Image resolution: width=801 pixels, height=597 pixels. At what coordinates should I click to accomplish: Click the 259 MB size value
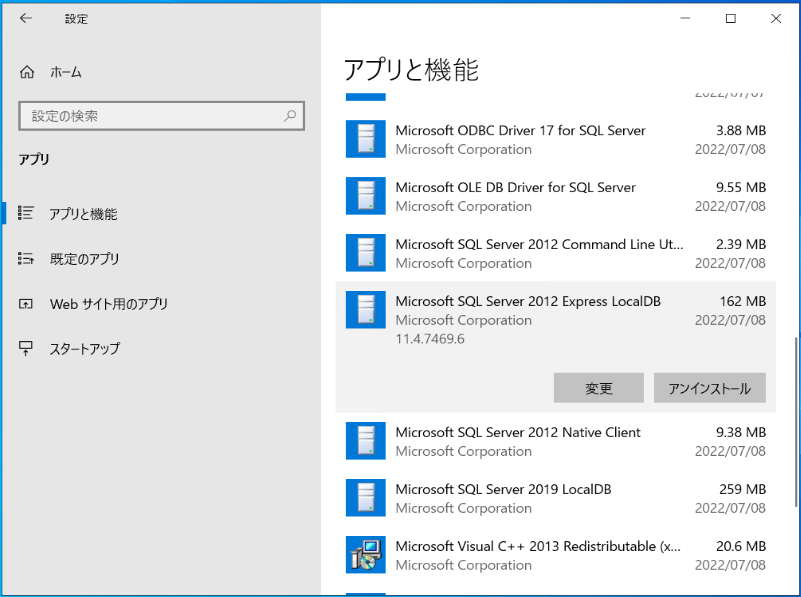(x=743, y=489)
